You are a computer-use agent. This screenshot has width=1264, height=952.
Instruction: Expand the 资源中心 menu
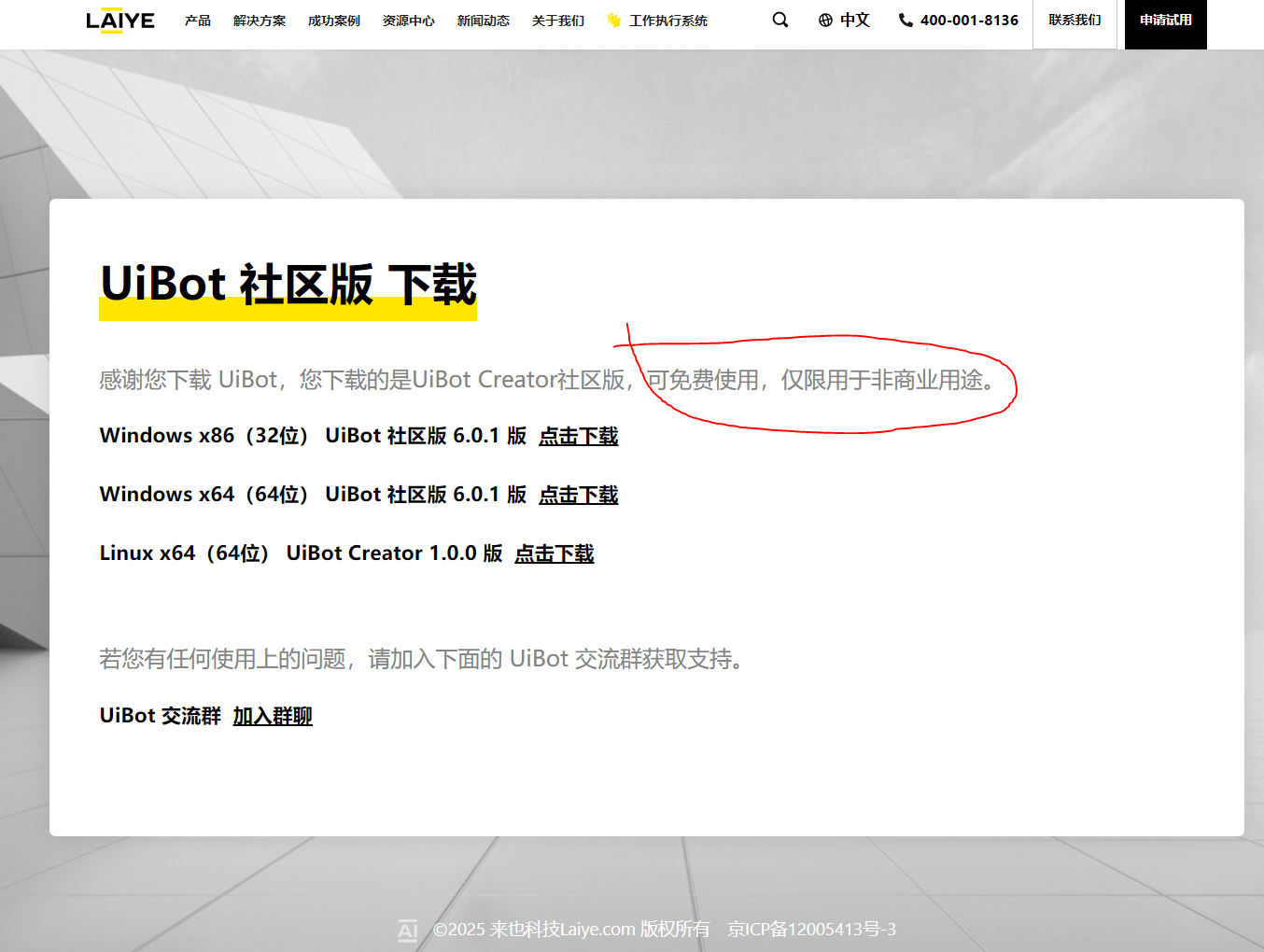click(x=408, y=21)
